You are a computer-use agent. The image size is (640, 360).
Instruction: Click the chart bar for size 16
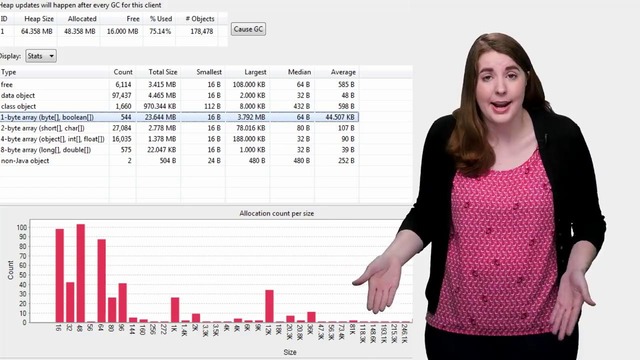click(60, 276)
